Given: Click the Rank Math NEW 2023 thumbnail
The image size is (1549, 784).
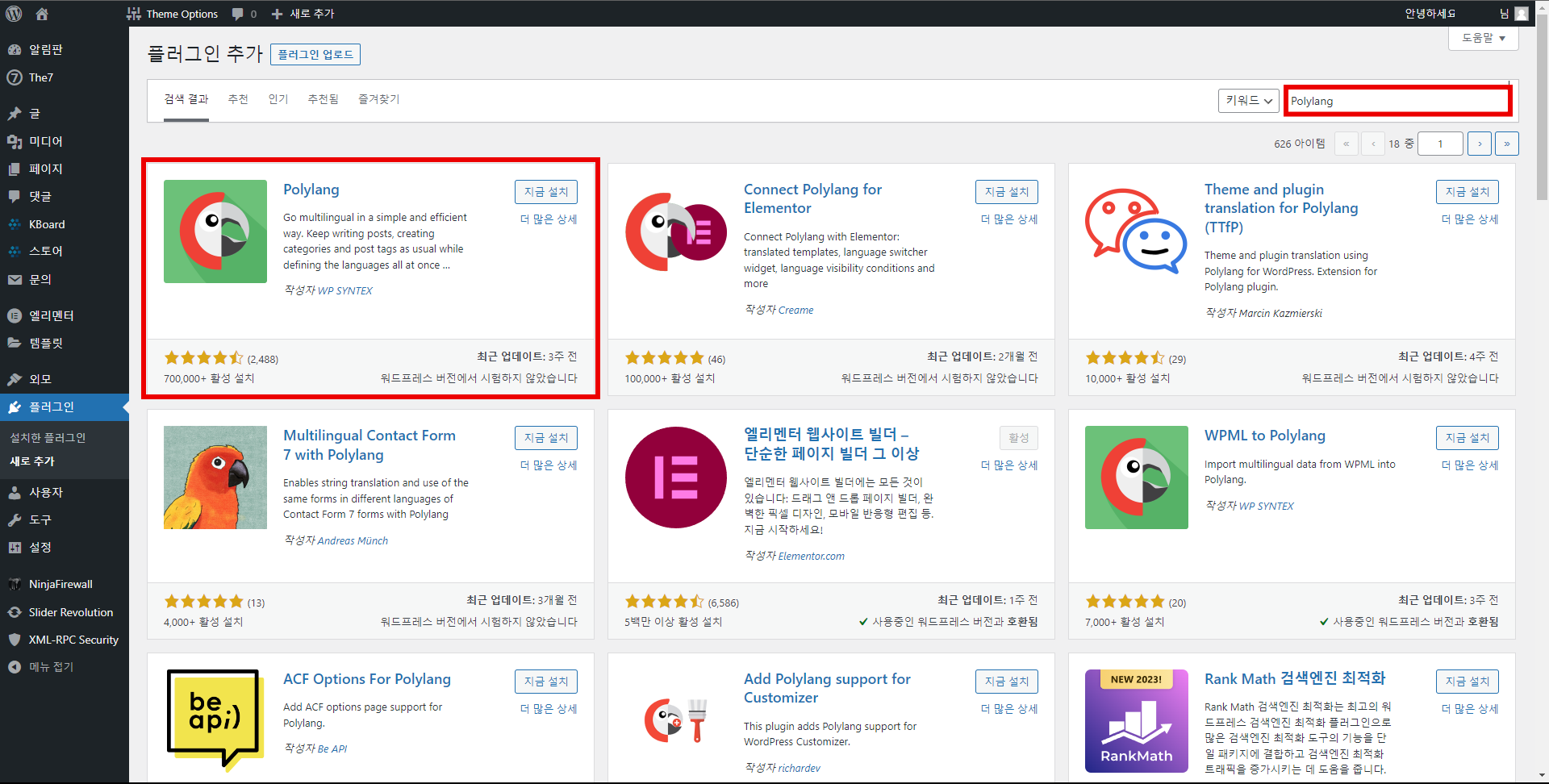Looking at the screenshot, I should pyautogui.click(x=1137, y=721).
